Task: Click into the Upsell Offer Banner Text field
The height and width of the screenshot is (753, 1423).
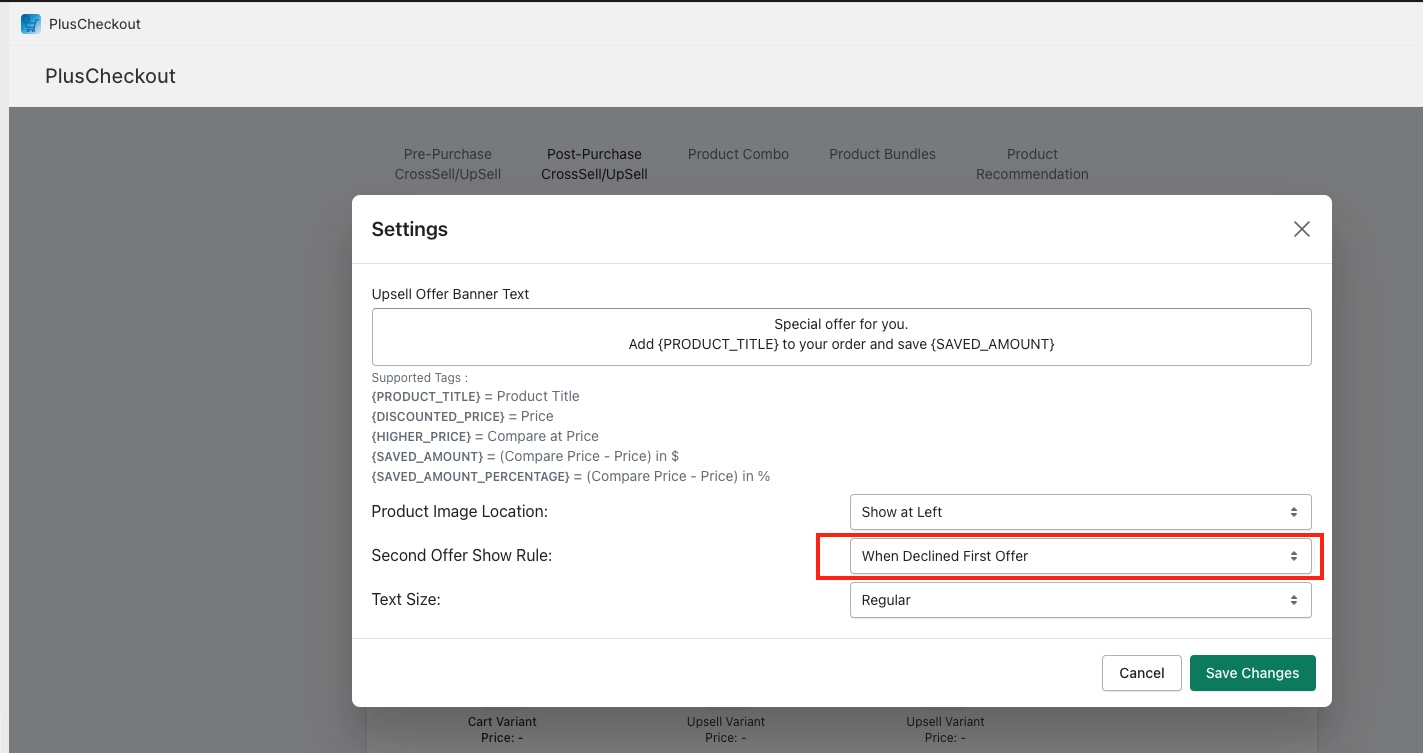Action: (x=841, y=336)
